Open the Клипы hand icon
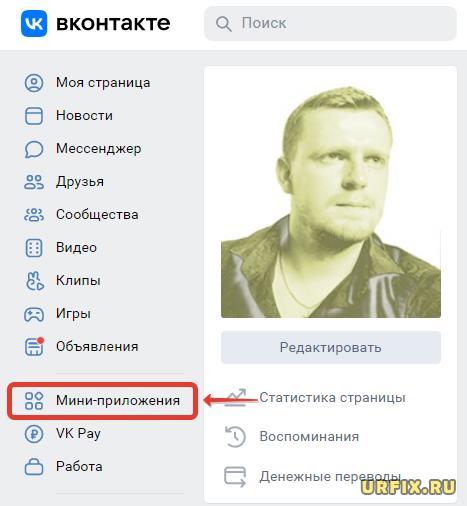The image size is (467, 506). [x=34, y=281]
